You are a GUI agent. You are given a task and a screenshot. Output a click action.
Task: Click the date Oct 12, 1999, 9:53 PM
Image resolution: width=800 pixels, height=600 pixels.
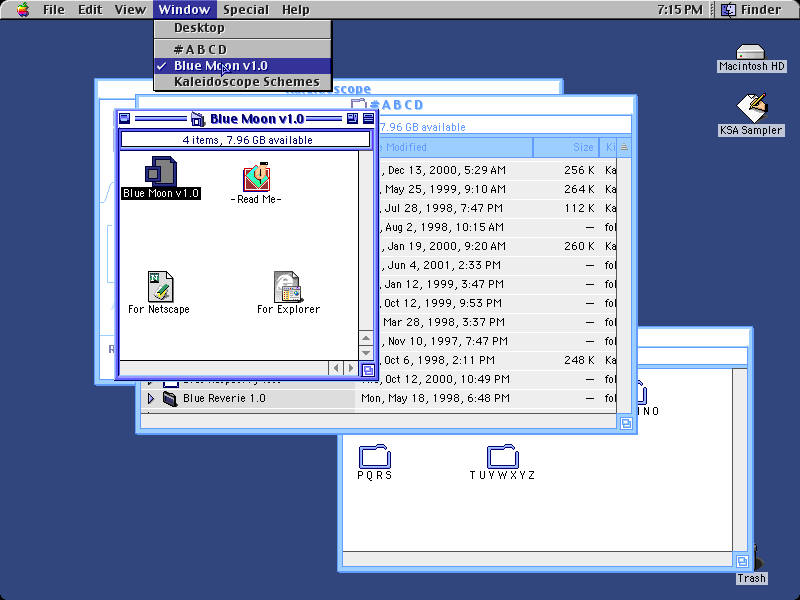(443, 303)
